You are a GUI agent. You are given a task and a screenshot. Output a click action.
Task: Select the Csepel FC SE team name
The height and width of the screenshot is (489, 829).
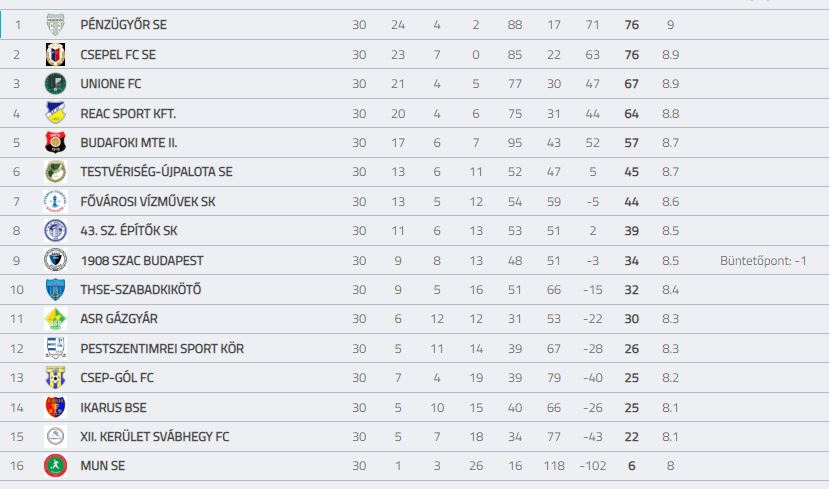pyautogui.click(x=118, y=54)
